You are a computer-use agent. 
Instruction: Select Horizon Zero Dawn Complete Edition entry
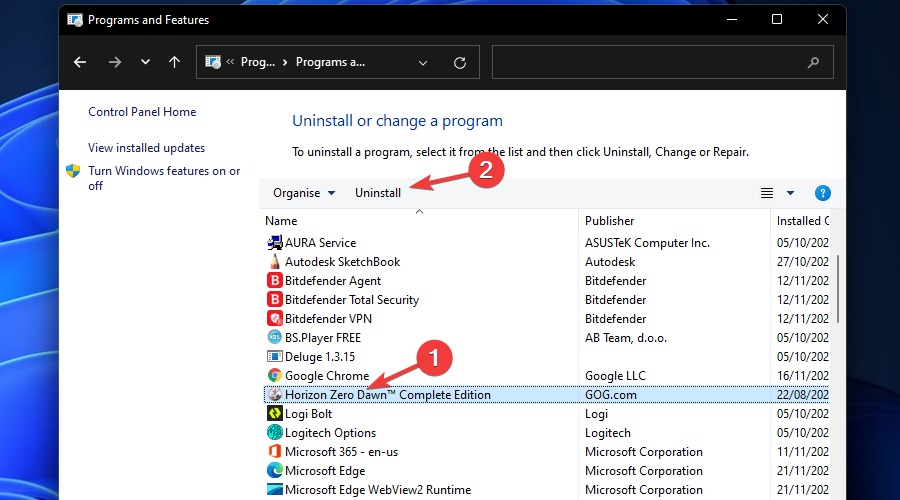point(388,395)
